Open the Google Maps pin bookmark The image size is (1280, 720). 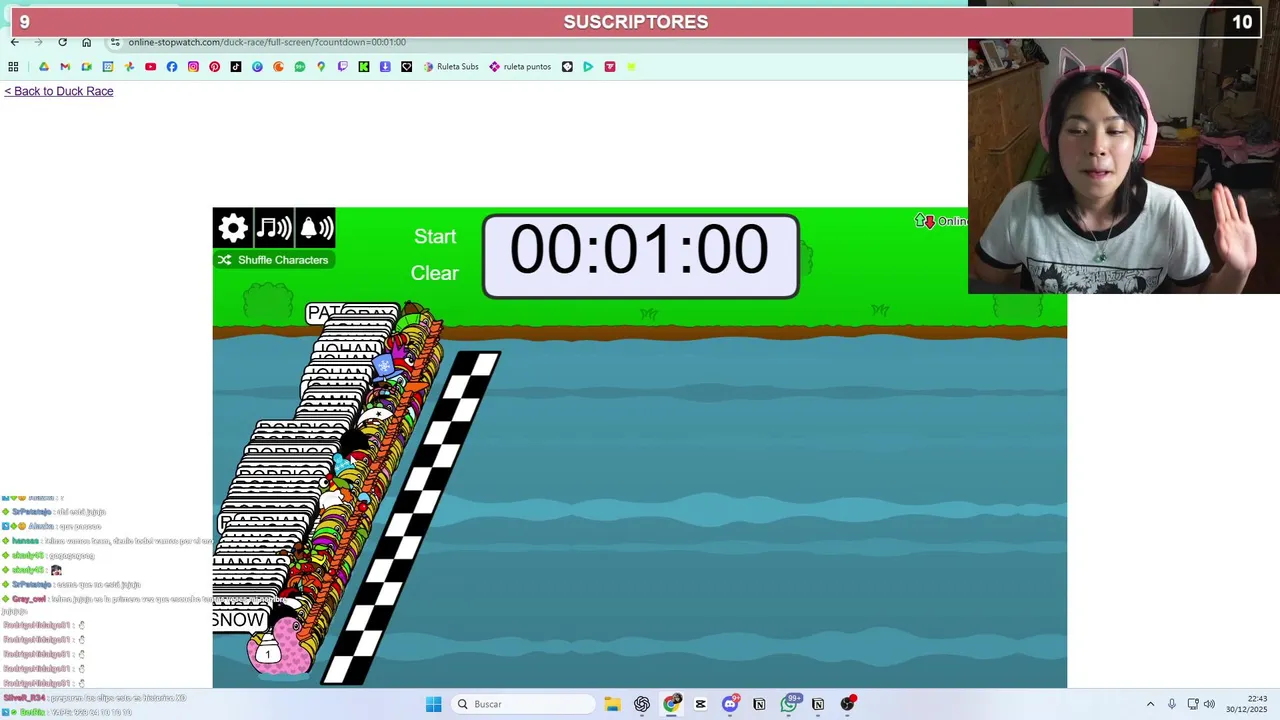pyautogui.click(x=321, y=67)
